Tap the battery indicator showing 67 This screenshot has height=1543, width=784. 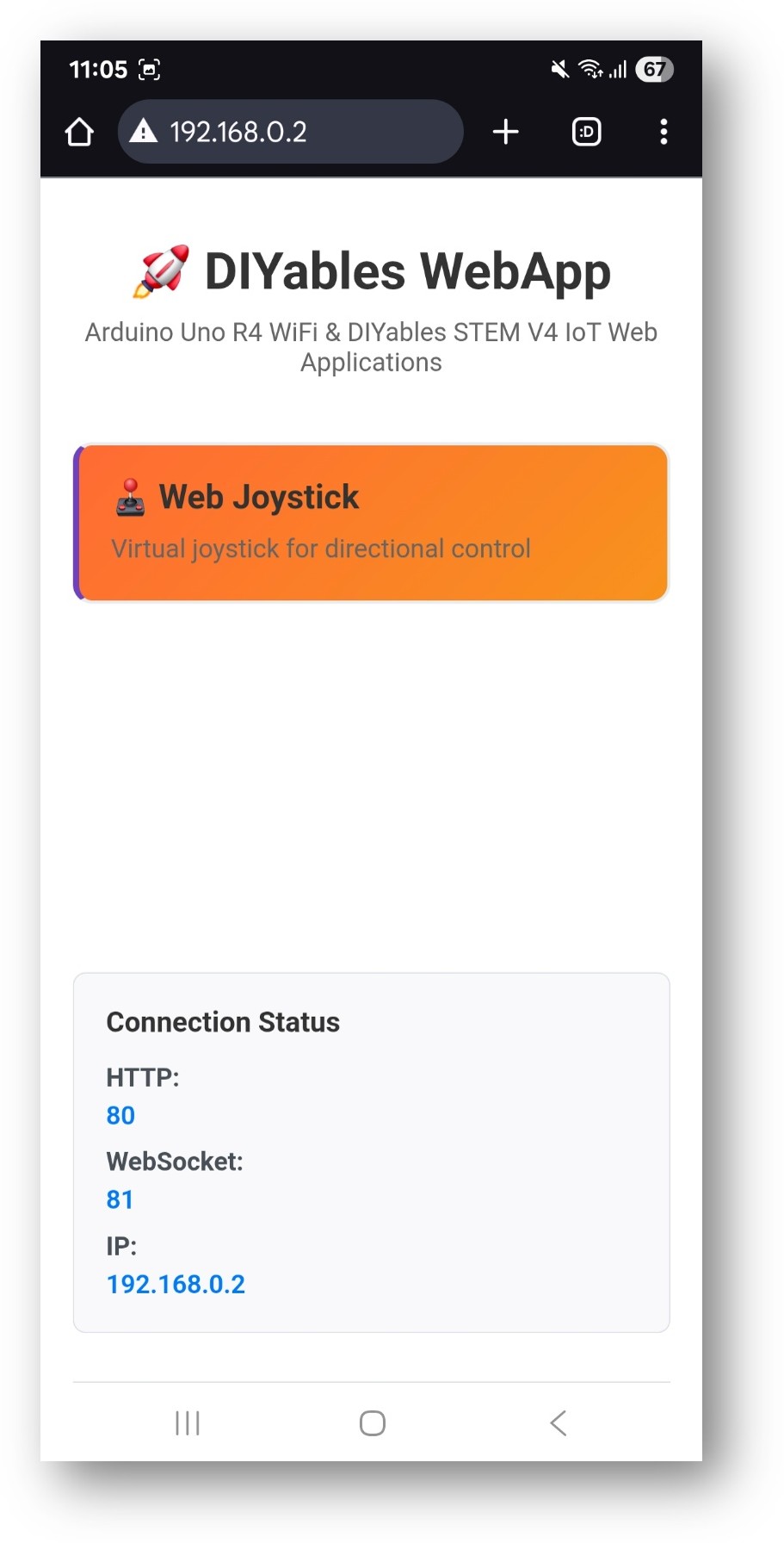pyautogui.click(x=654, y=70)
